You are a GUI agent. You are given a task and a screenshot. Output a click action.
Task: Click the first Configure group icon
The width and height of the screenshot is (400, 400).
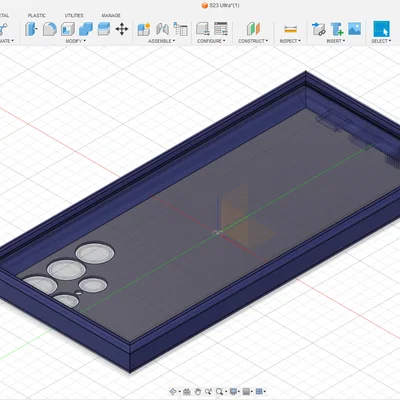[x=203, y=29]
